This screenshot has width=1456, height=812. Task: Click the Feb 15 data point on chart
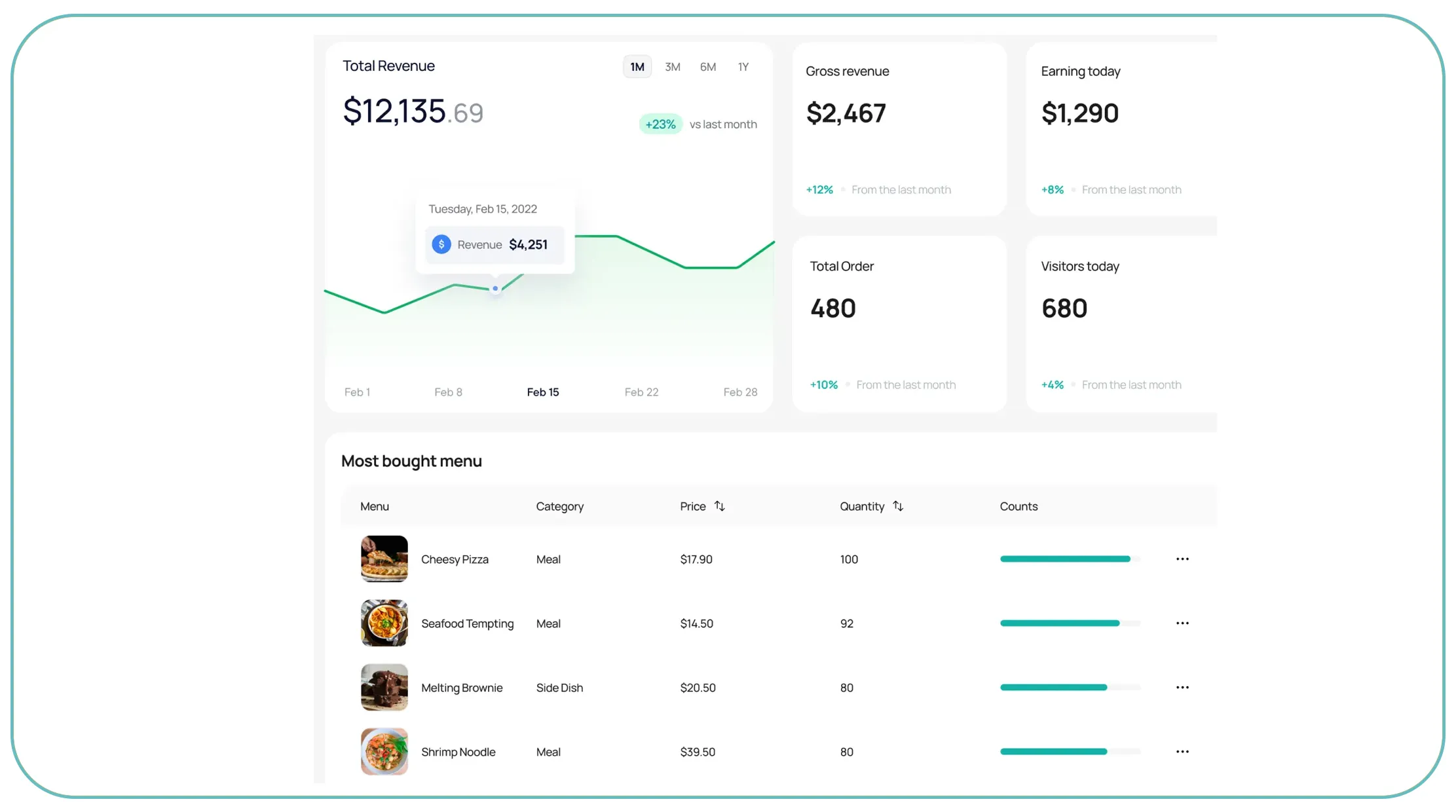(x=496, y=288)
